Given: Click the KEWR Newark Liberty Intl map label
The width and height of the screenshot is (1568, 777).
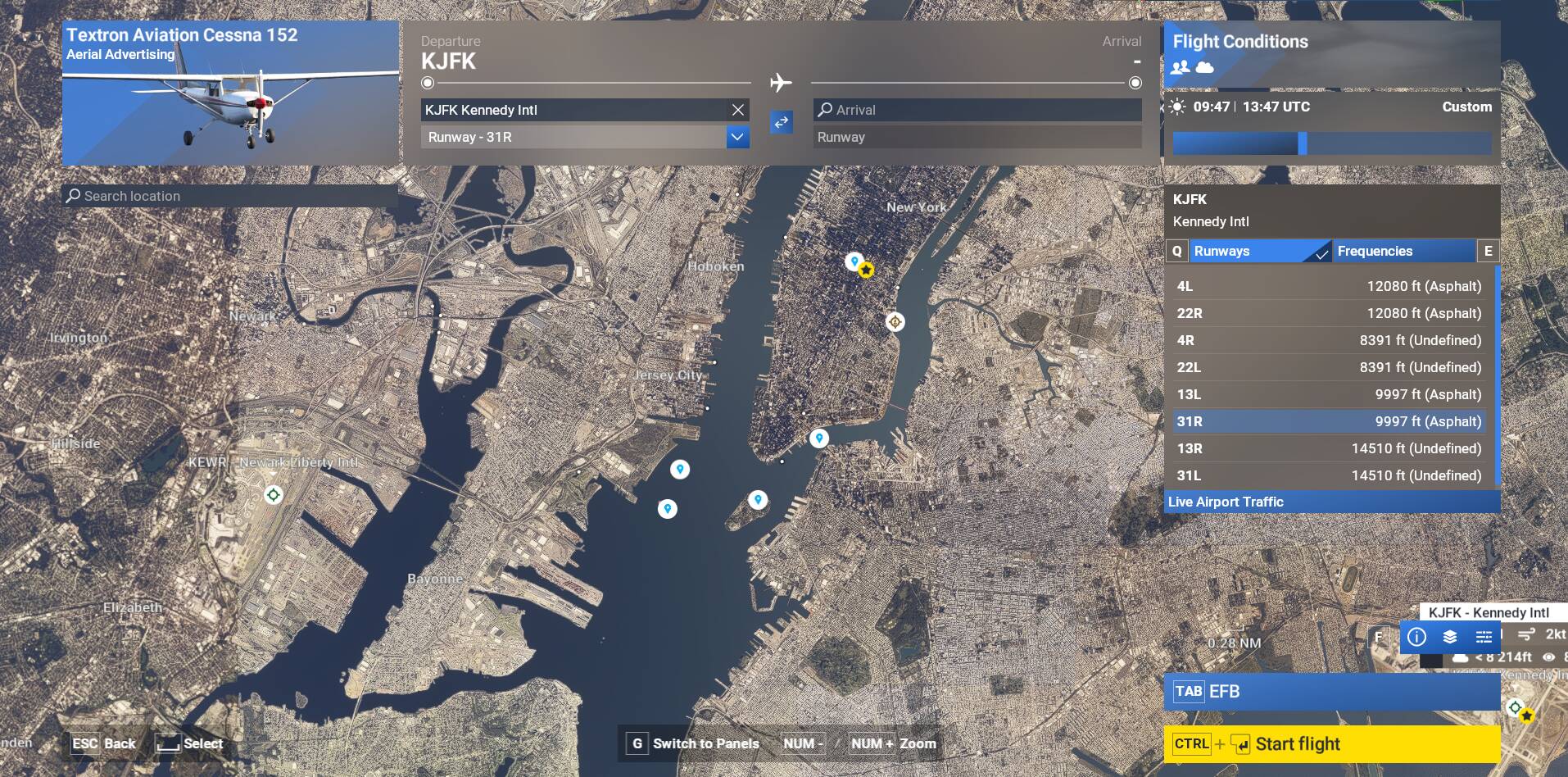Looking at the screenshot, I should coord(274,462).
